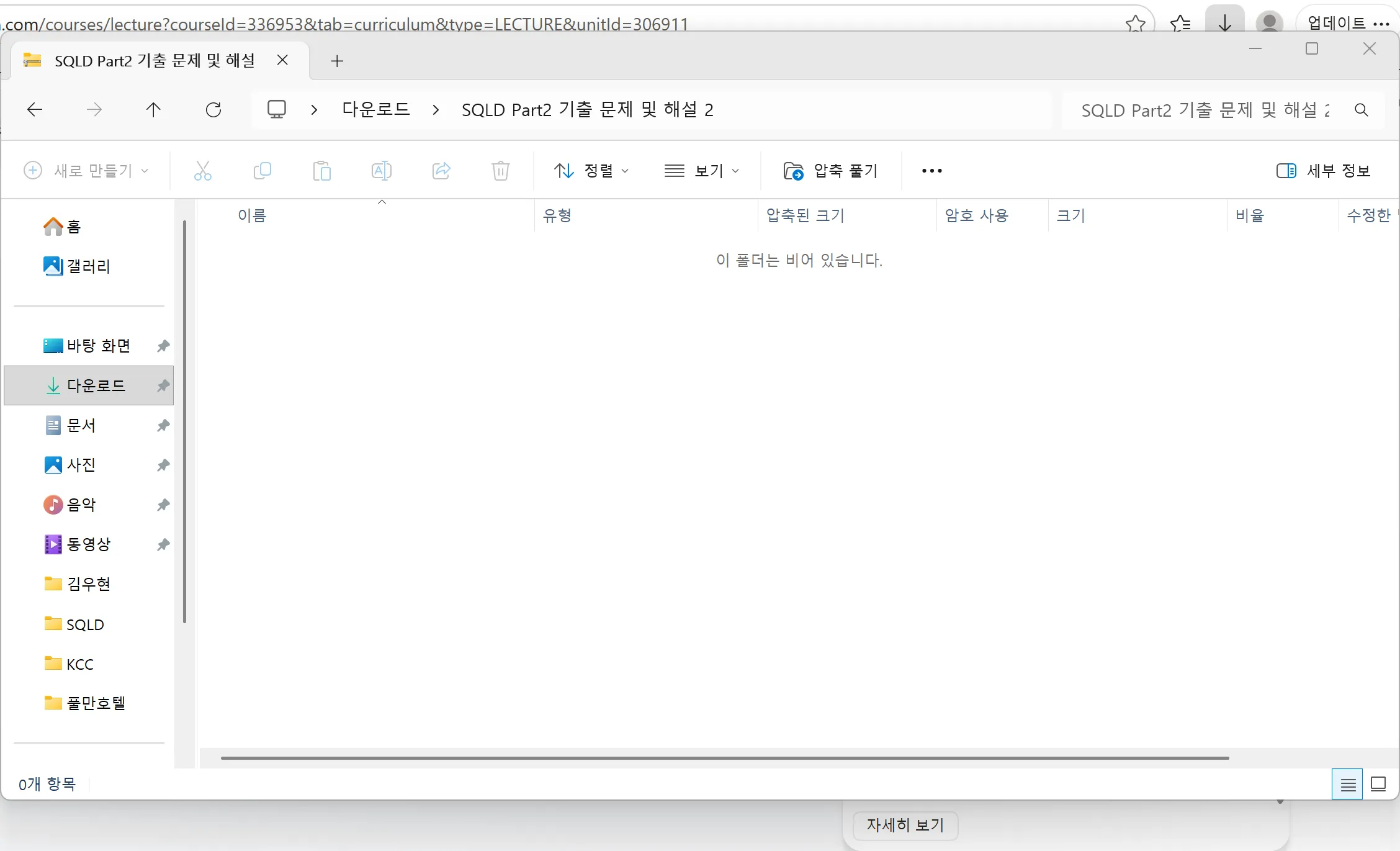The height and width of the screenshot is (851, 1400).
Task: Click the navigation pane vertical scrollbar
Action: 184,421
